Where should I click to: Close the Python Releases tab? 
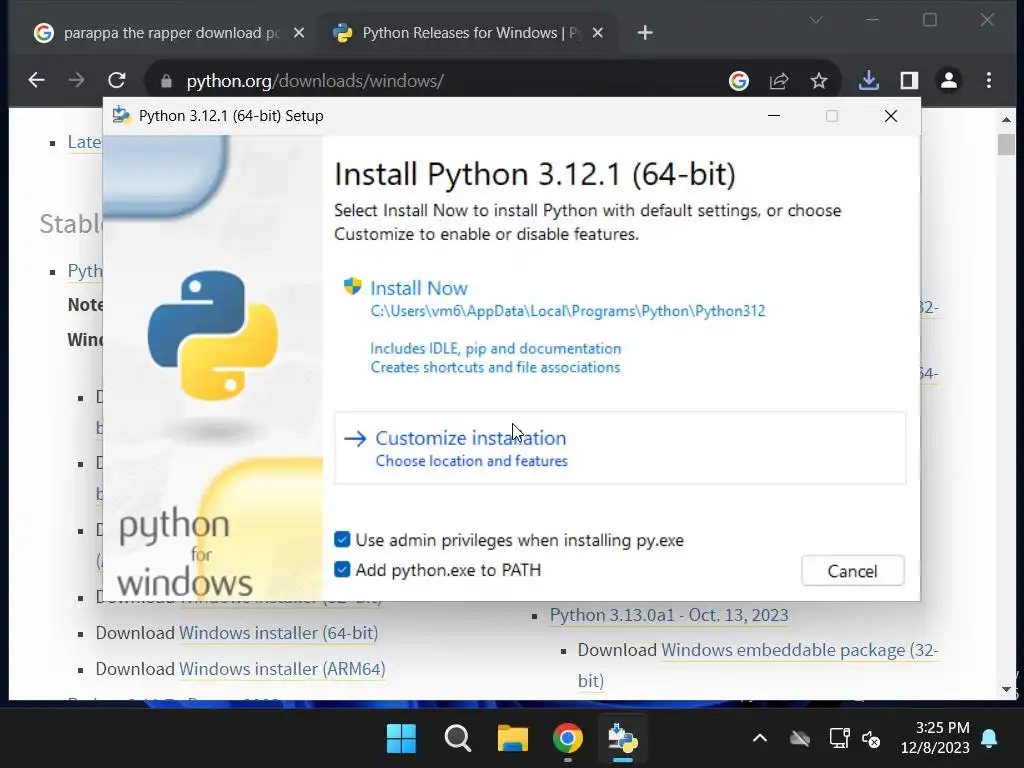click(x=598, y=33)
